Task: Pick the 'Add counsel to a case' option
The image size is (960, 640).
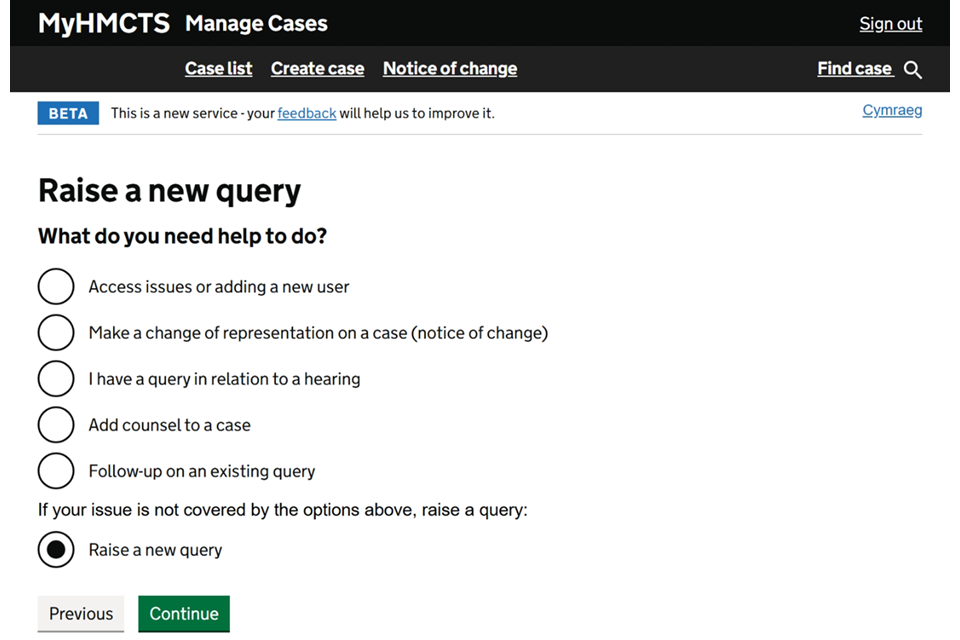Action: [x=56, y=425]
